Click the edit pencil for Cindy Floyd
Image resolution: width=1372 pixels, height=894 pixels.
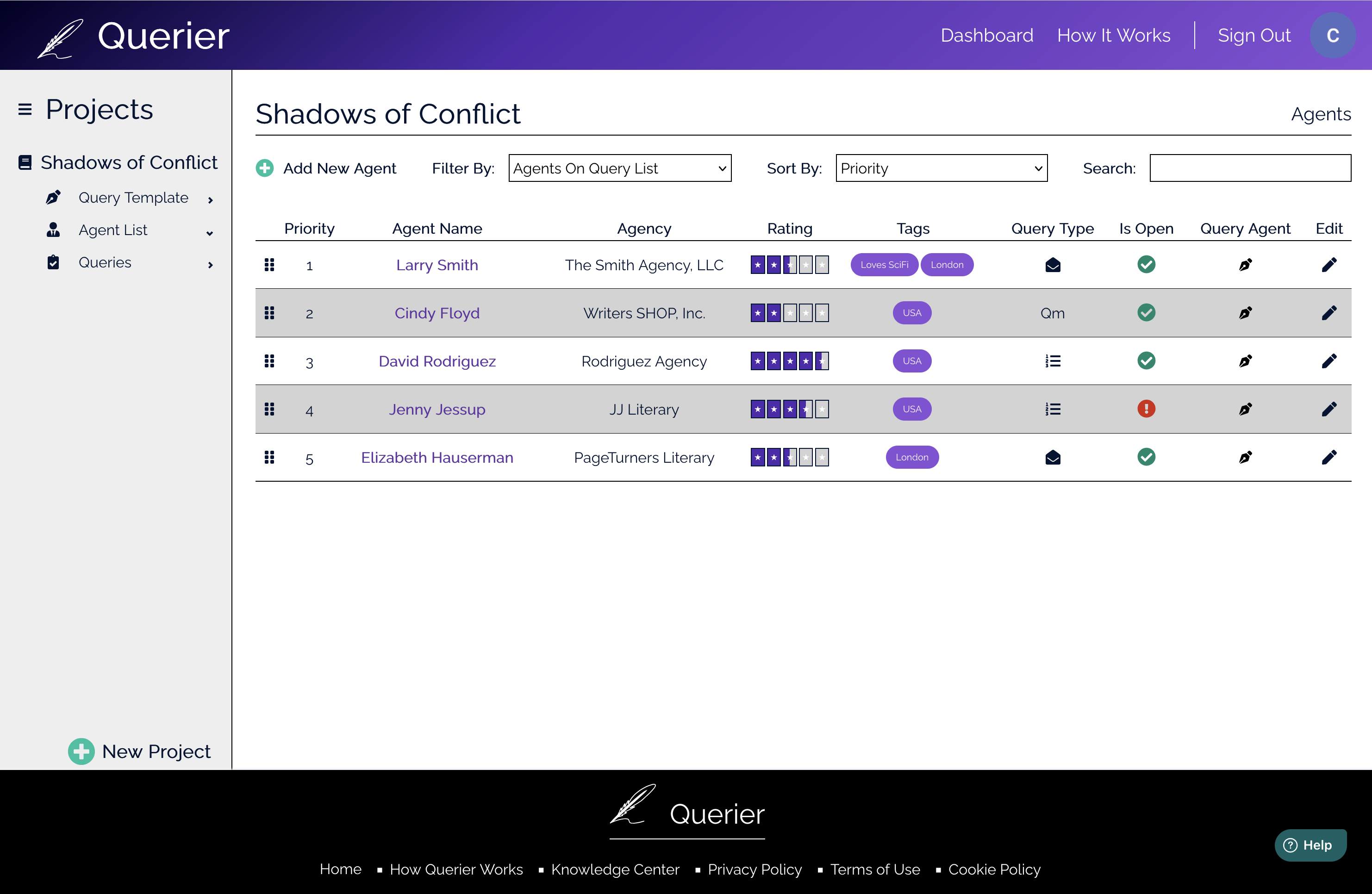click(x=1329, y=313)
